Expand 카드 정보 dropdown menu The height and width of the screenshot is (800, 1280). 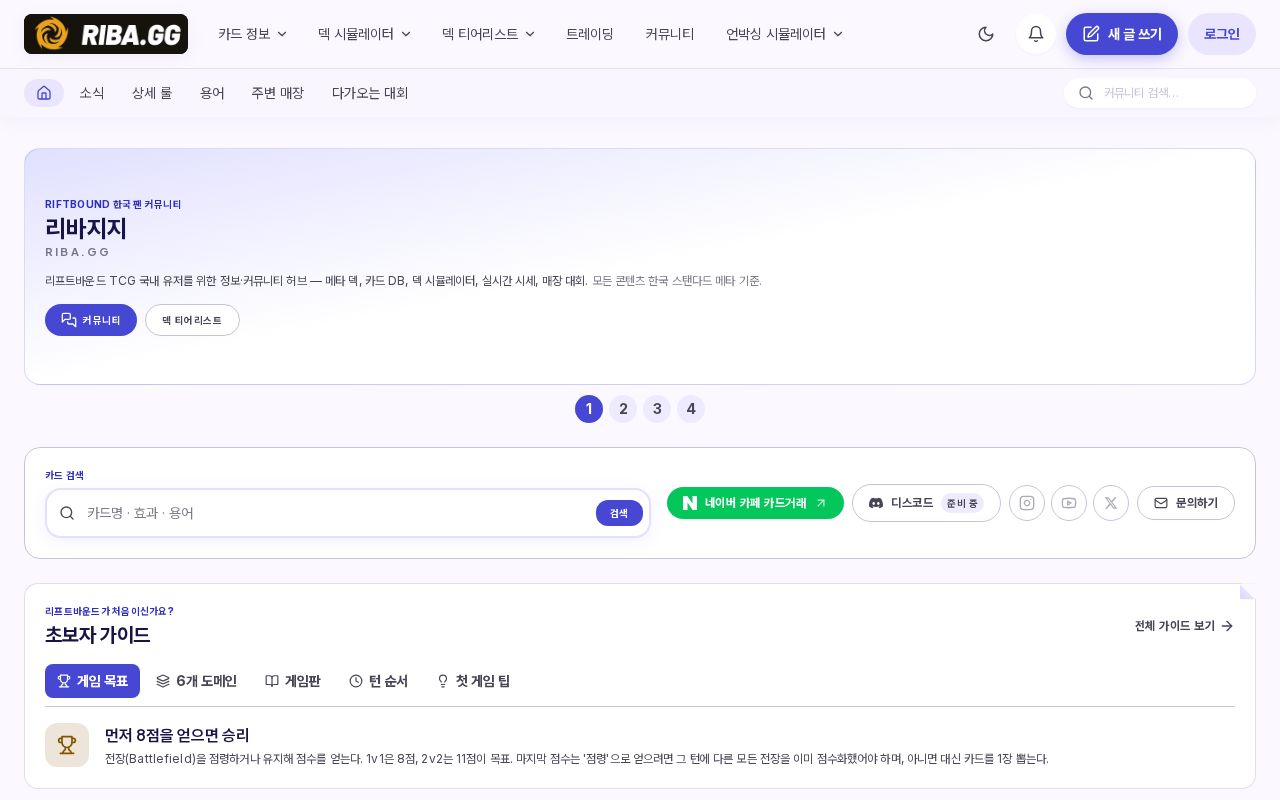(x=253, y=34)
